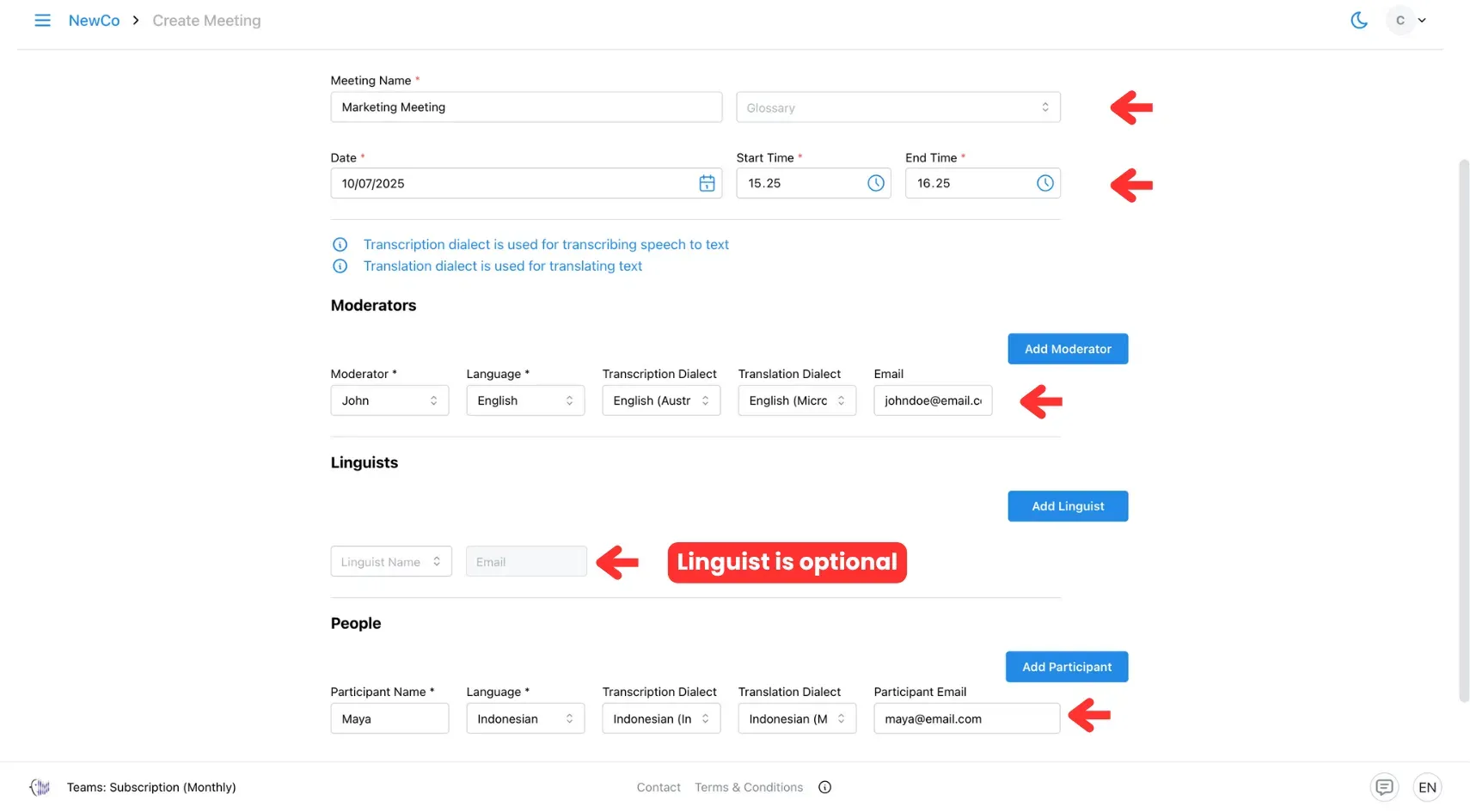Open the Linguist Name dropdown

(x=390, y=562)
